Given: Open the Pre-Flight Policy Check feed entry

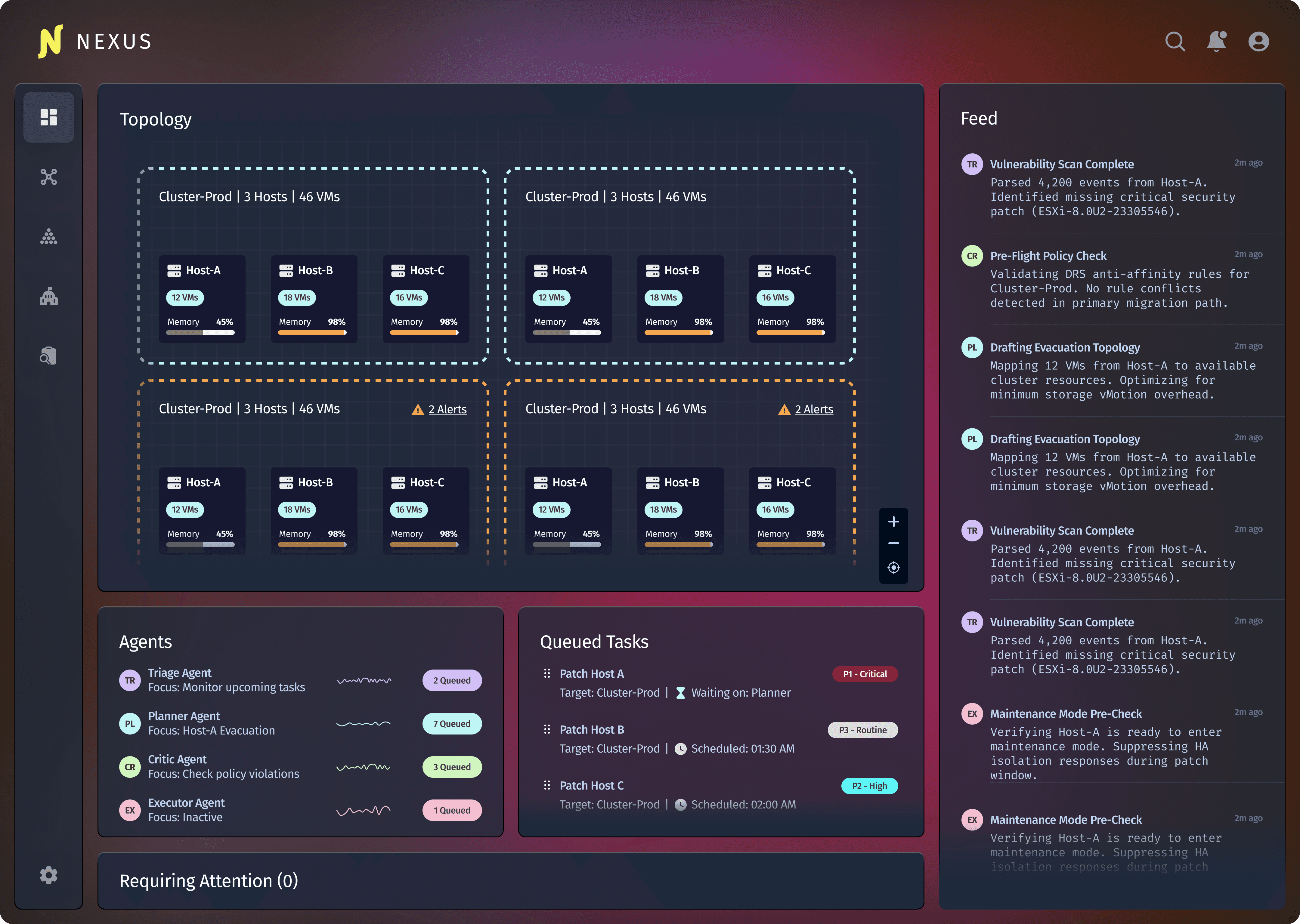Looking at the screenshot, I should 1048,256.
